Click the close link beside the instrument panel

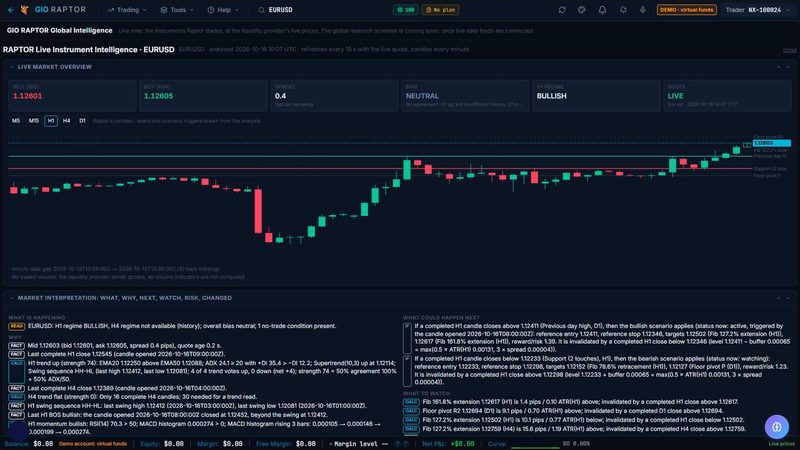[x=789, y=50]
